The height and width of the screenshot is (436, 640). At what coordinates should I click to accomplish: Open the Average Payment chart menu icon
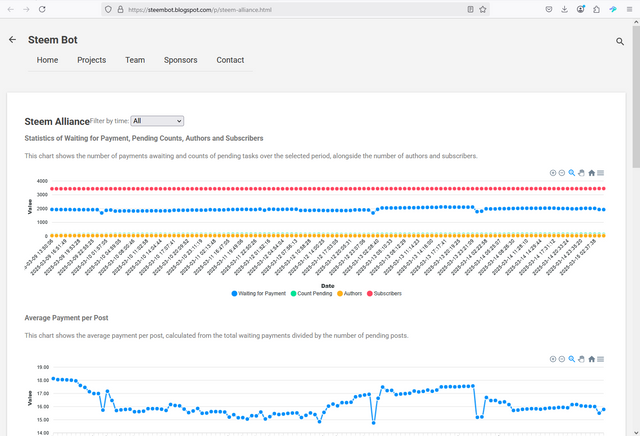click(x=600, y=359)
